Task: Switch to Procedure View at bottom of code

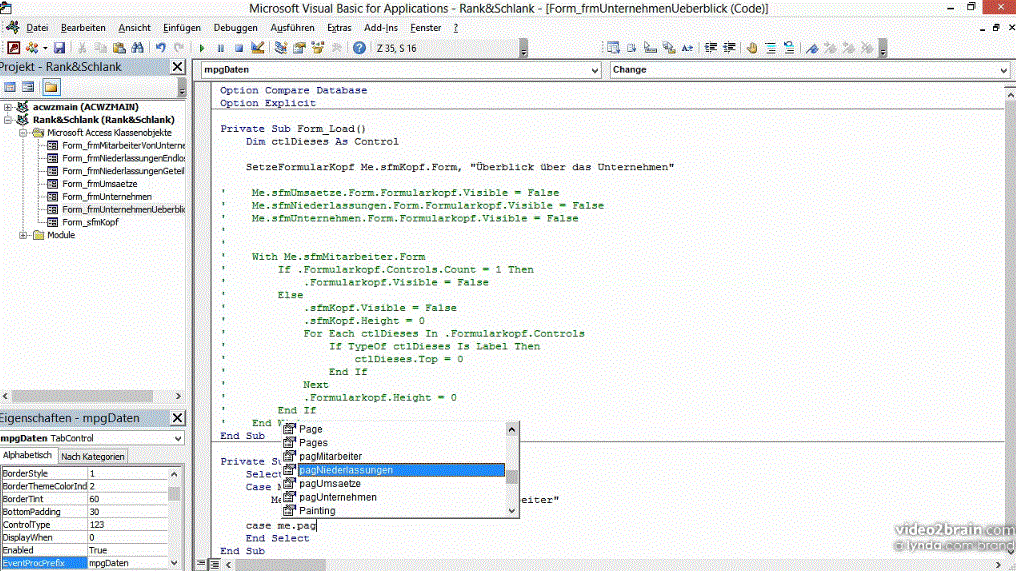Action: (201, 564)
